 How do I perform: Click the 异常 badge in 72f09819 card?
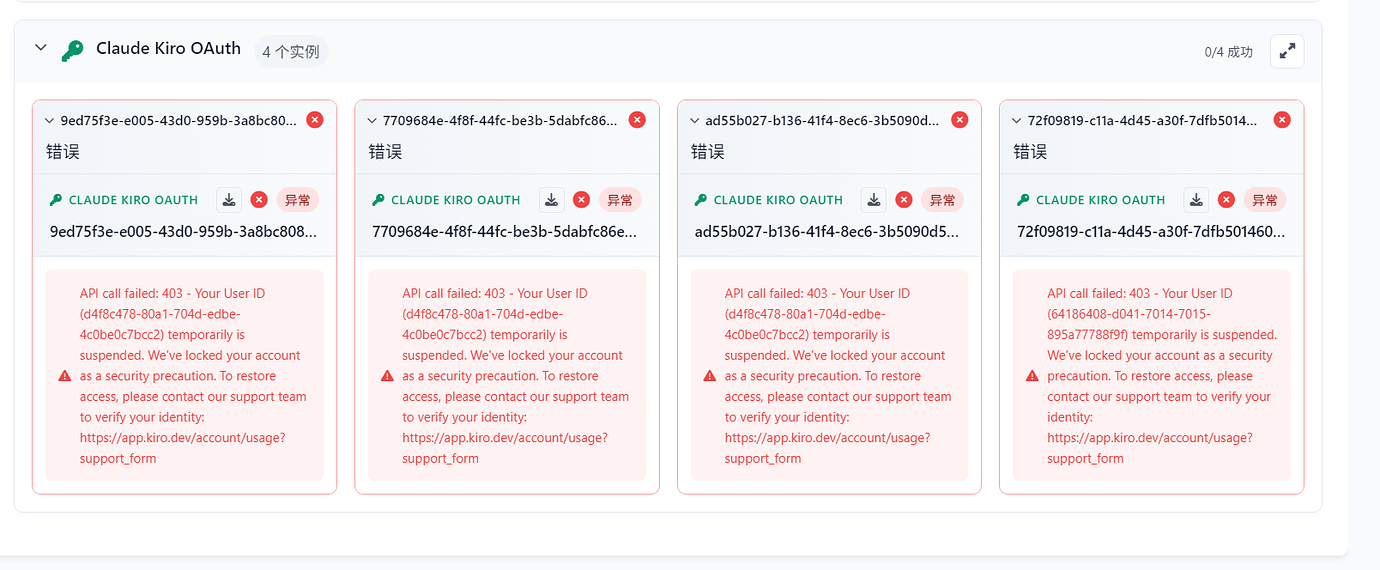(x=1265, y=200)
